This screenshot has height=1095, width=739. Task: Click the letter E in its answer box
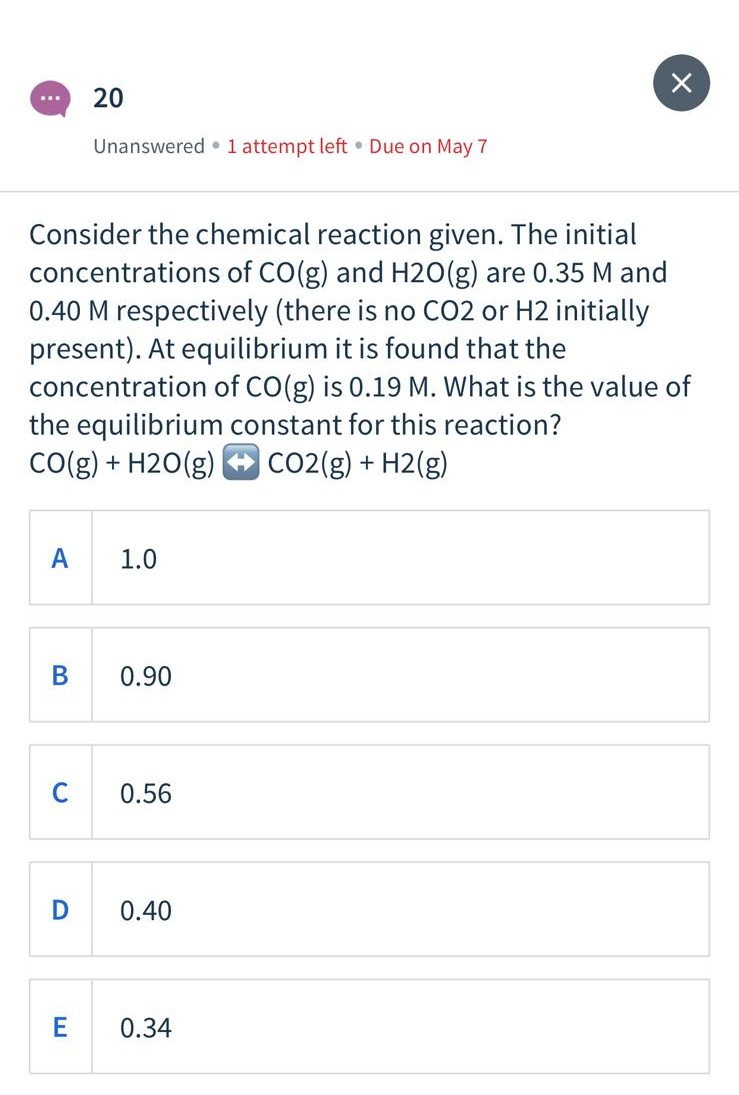pos(60,1027)
